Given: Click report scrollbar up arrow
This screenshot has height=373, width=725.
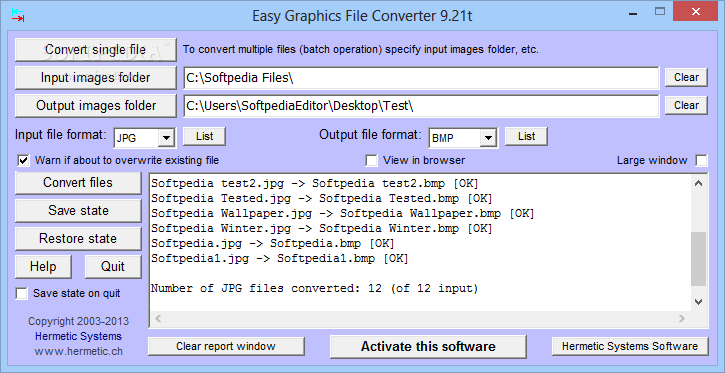Looking at the screenshot, I should (x=699, y=183).
